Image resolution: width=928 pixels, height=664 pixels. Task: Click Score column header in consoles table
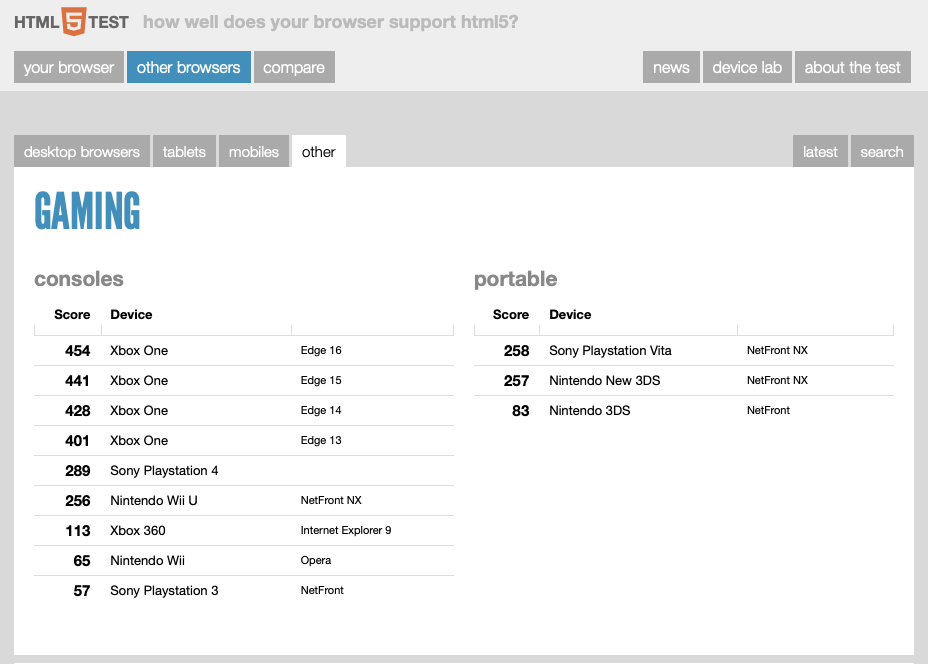72,314
